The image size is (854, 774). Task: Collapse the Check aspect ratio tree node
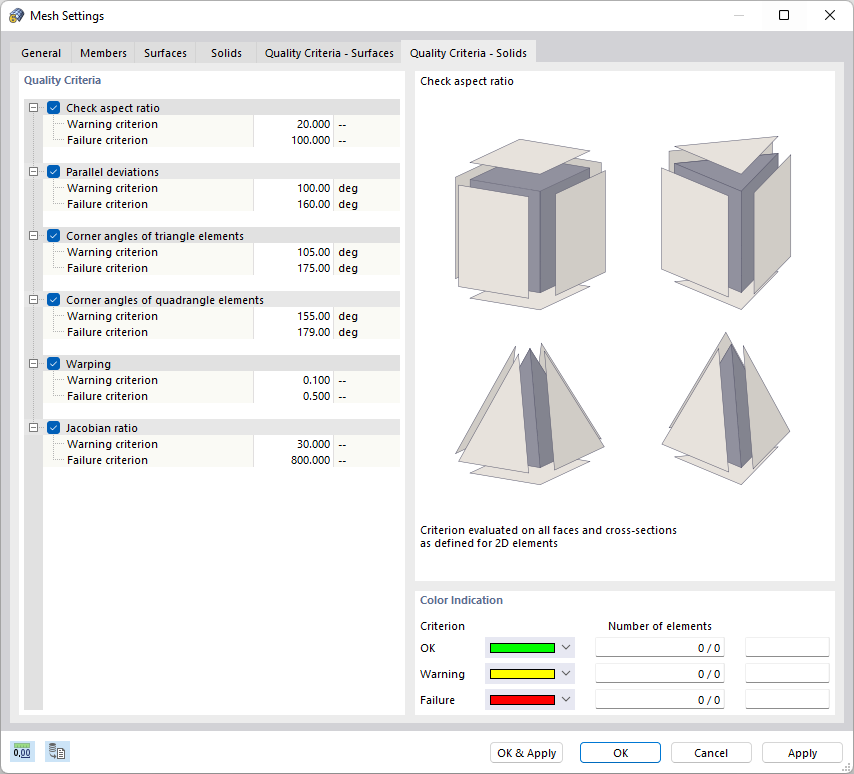[33, 107]
